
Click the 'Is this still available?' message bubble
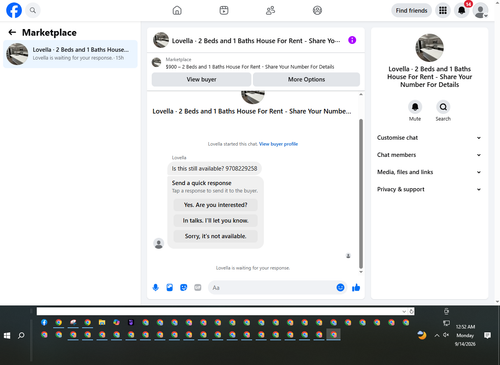(214, 169)
